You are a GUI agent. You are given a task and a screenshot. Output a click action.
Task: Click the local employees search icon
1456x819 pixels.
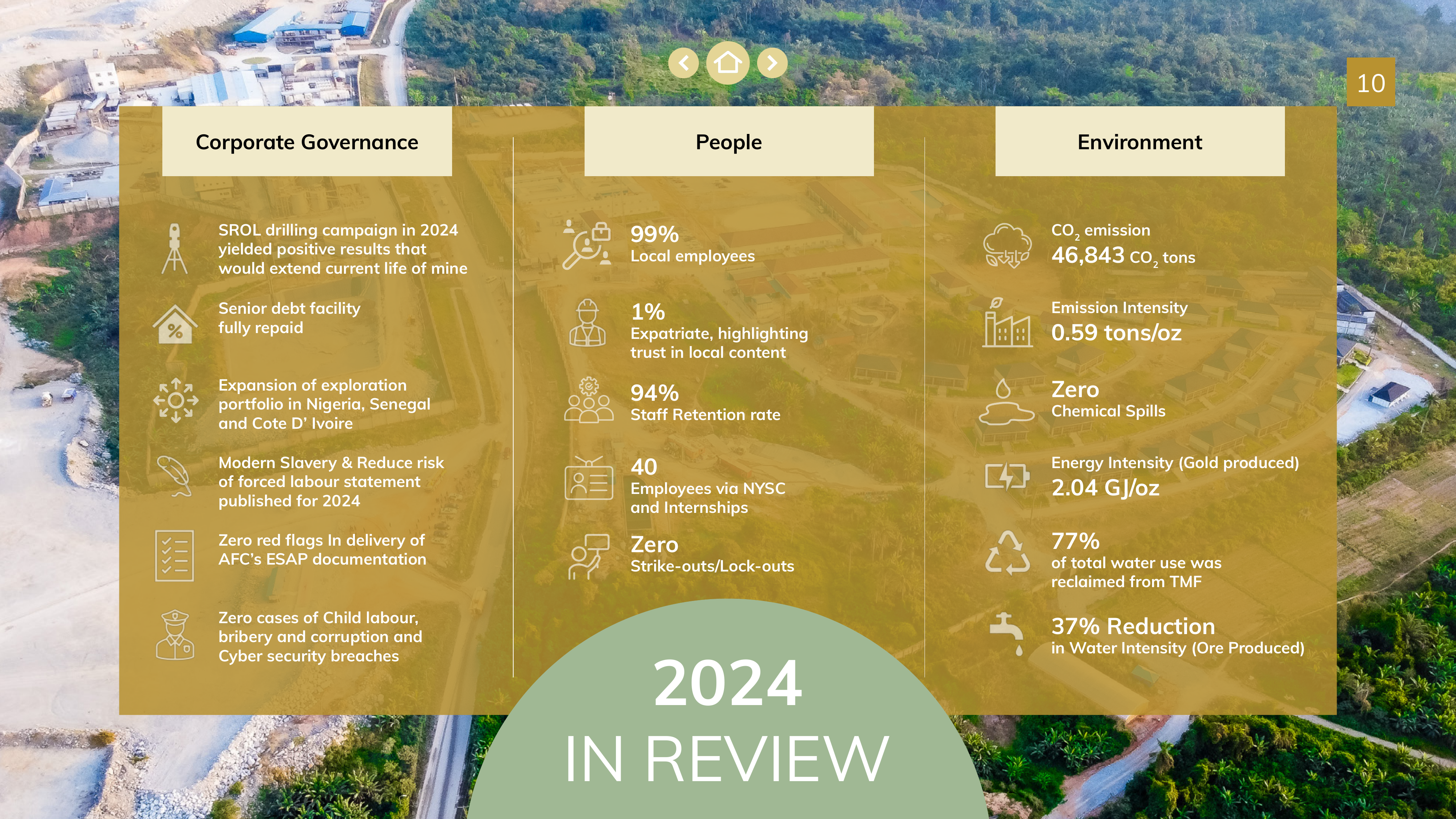tap(588, 244)
